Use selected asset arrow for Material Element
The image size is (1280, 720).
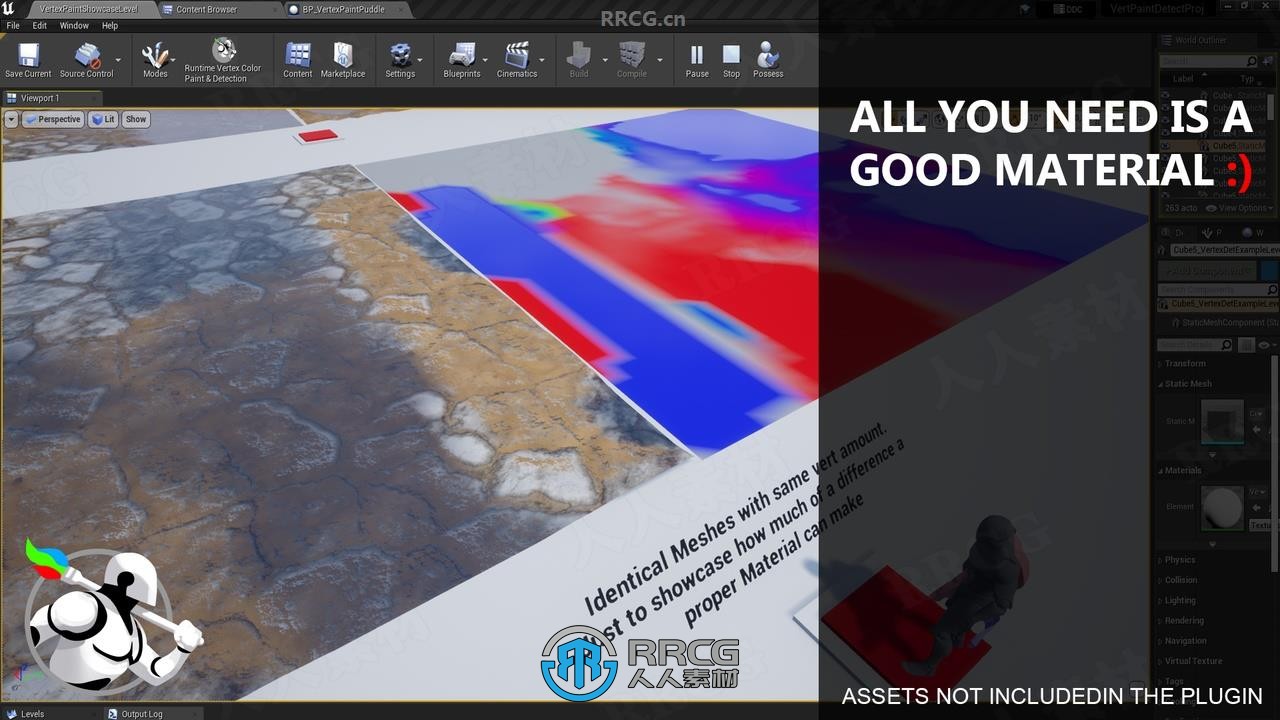click(1256, 508)
